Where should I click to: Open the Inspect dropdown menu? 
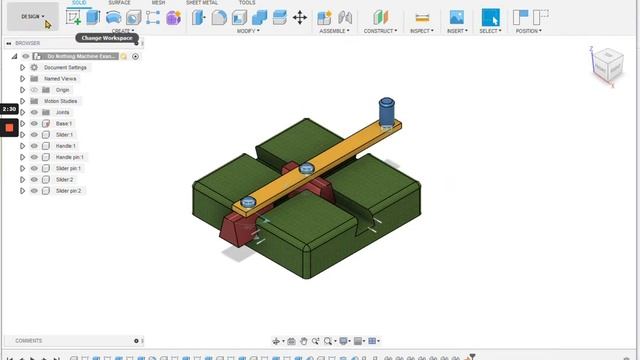(422, 31)
